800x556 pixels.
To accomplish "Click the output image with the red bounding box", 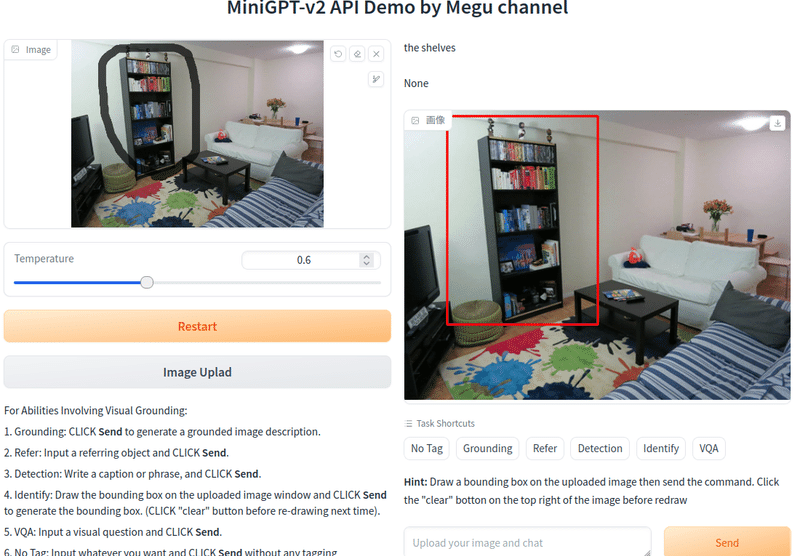I will (x=597, y=255).
